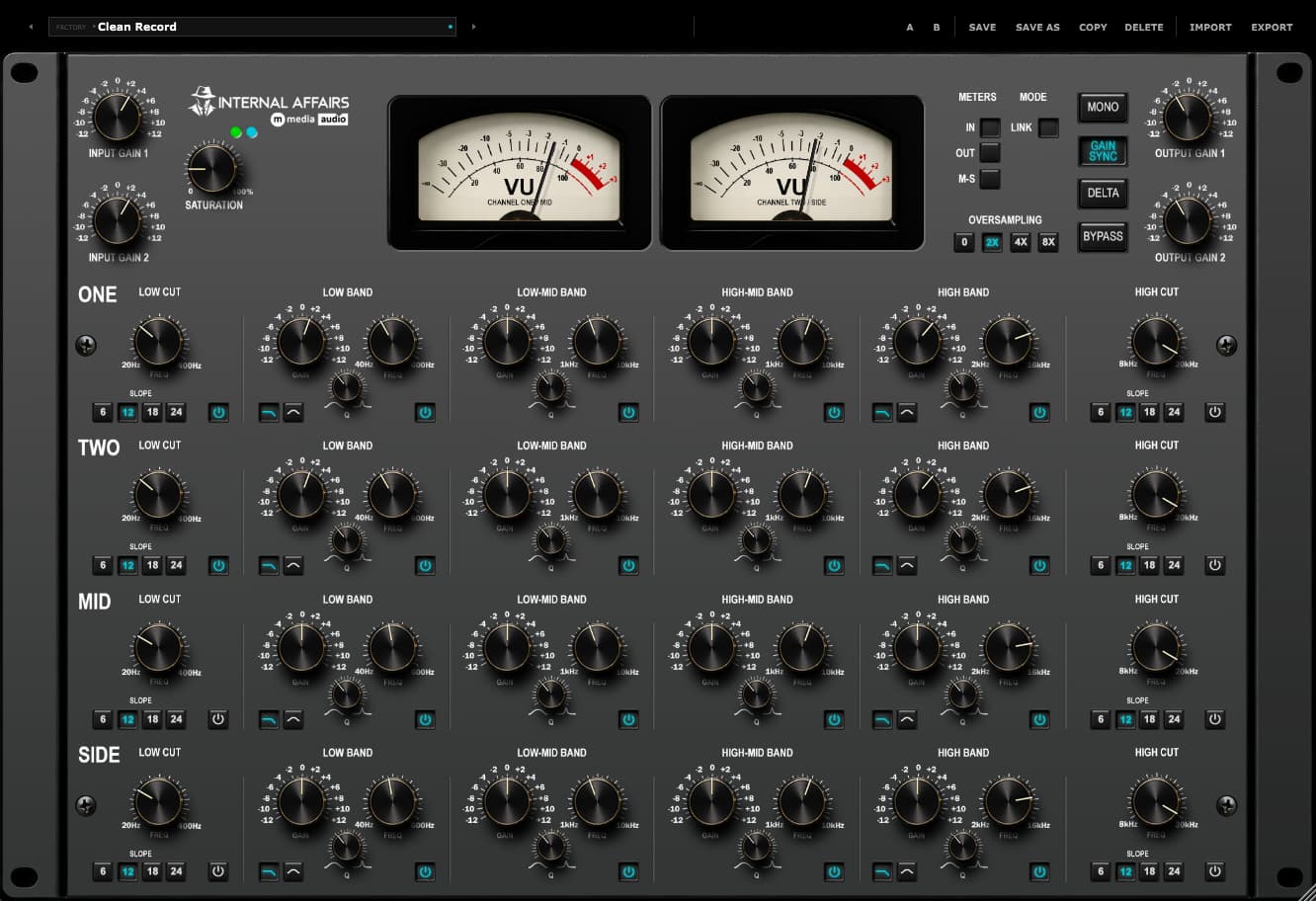Viewport: 1316px width, 901px height.
Task: Enable the LINK mode switch
Action: point(1048,127)
